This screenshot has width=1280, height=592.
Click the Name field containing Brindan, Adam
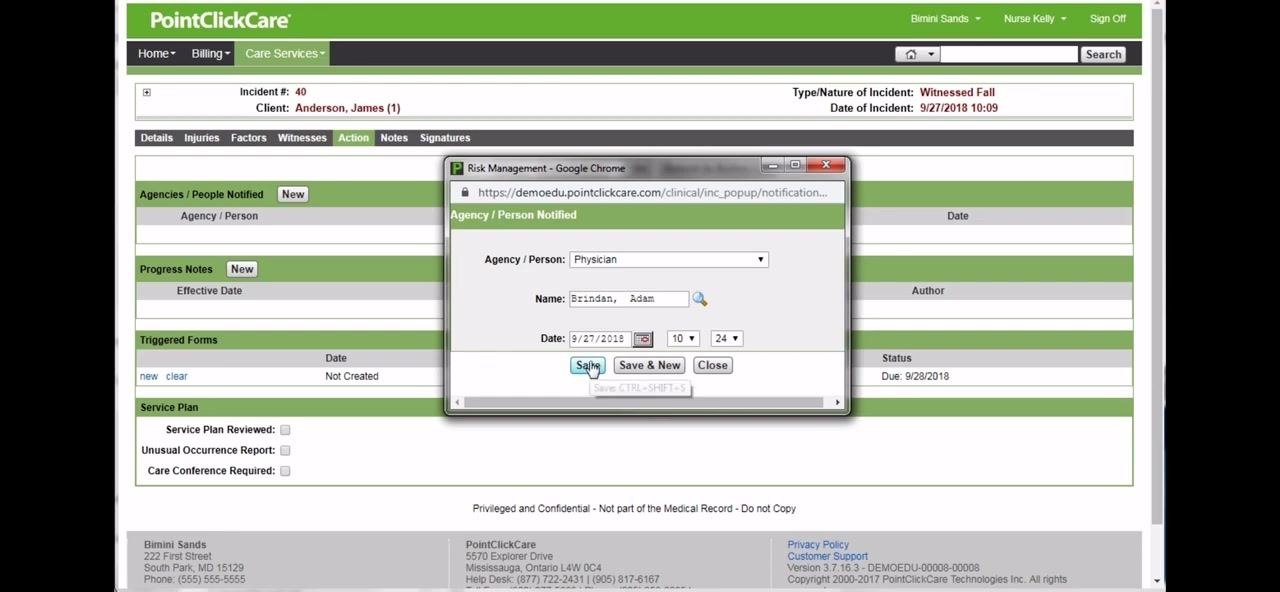click(x=628, y=299)
